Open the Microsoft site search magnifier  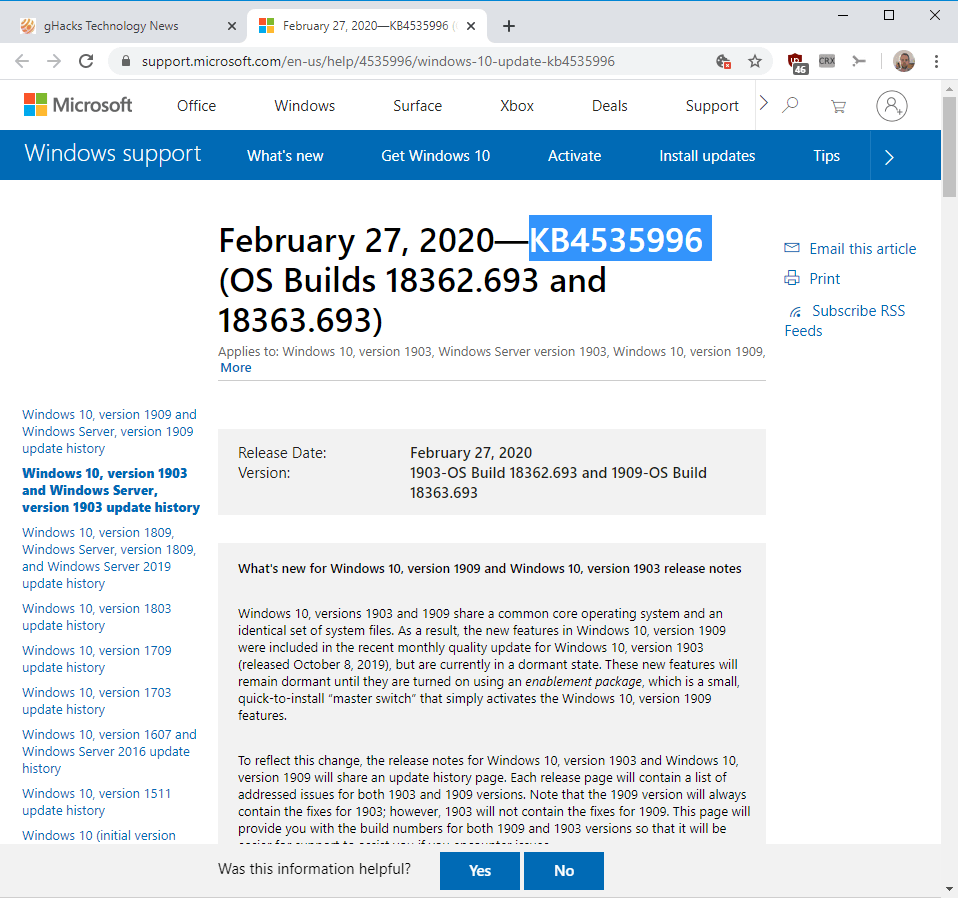pos(790,105)
